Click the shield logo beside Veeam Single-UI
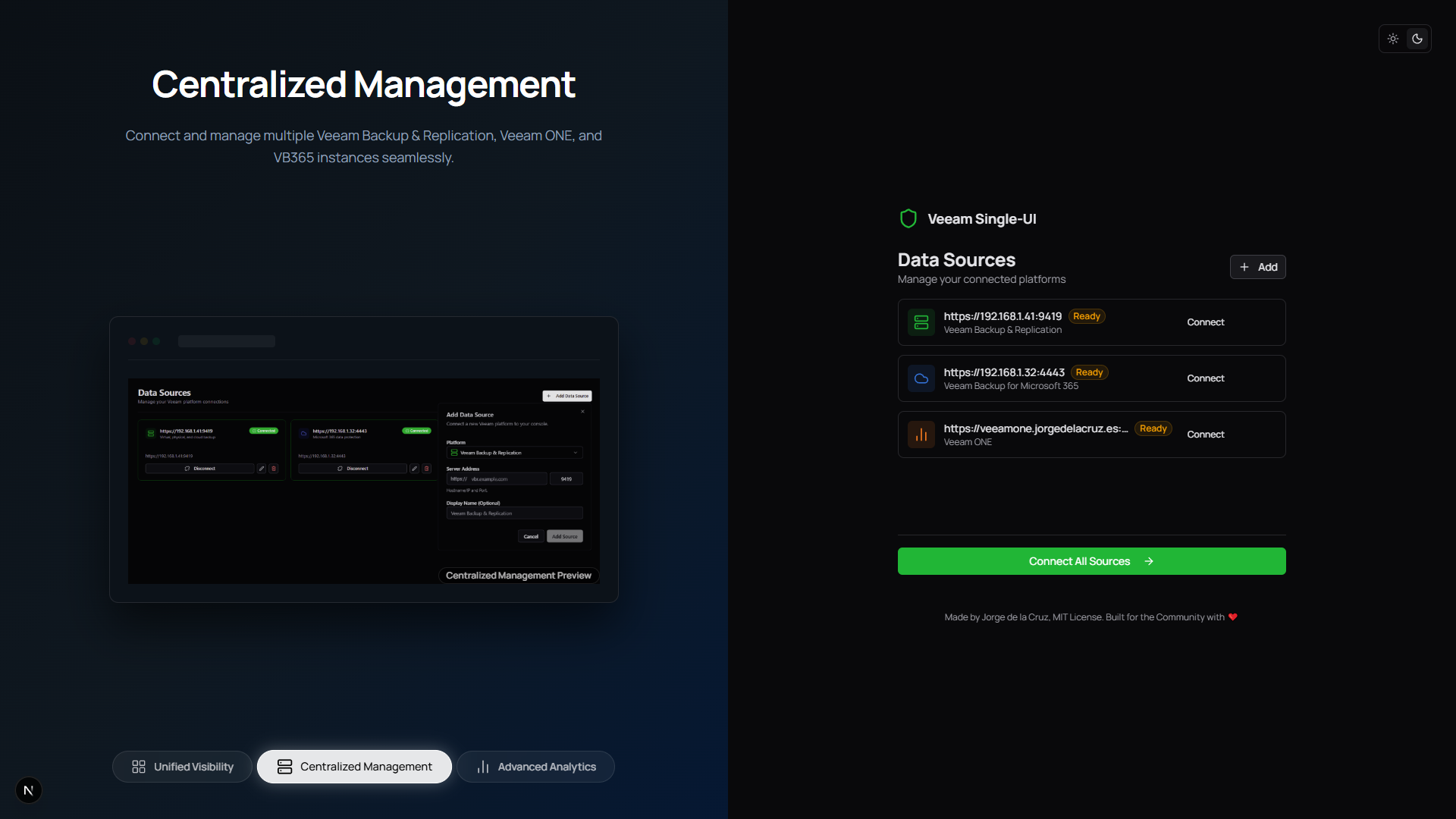 pos(908,218)
